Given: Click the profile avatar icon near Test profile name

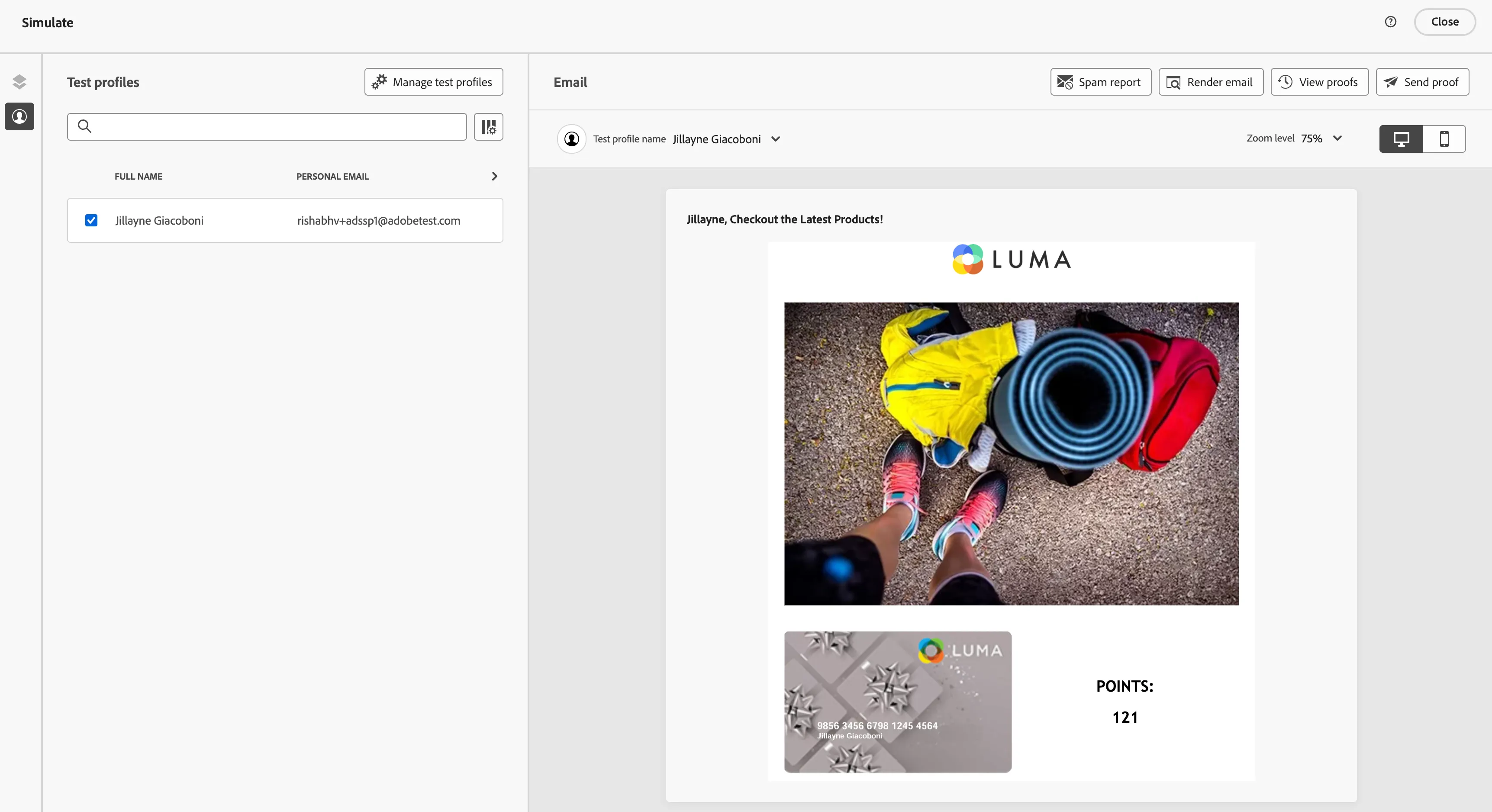Looking at the screenshot, I should (572, 139).
